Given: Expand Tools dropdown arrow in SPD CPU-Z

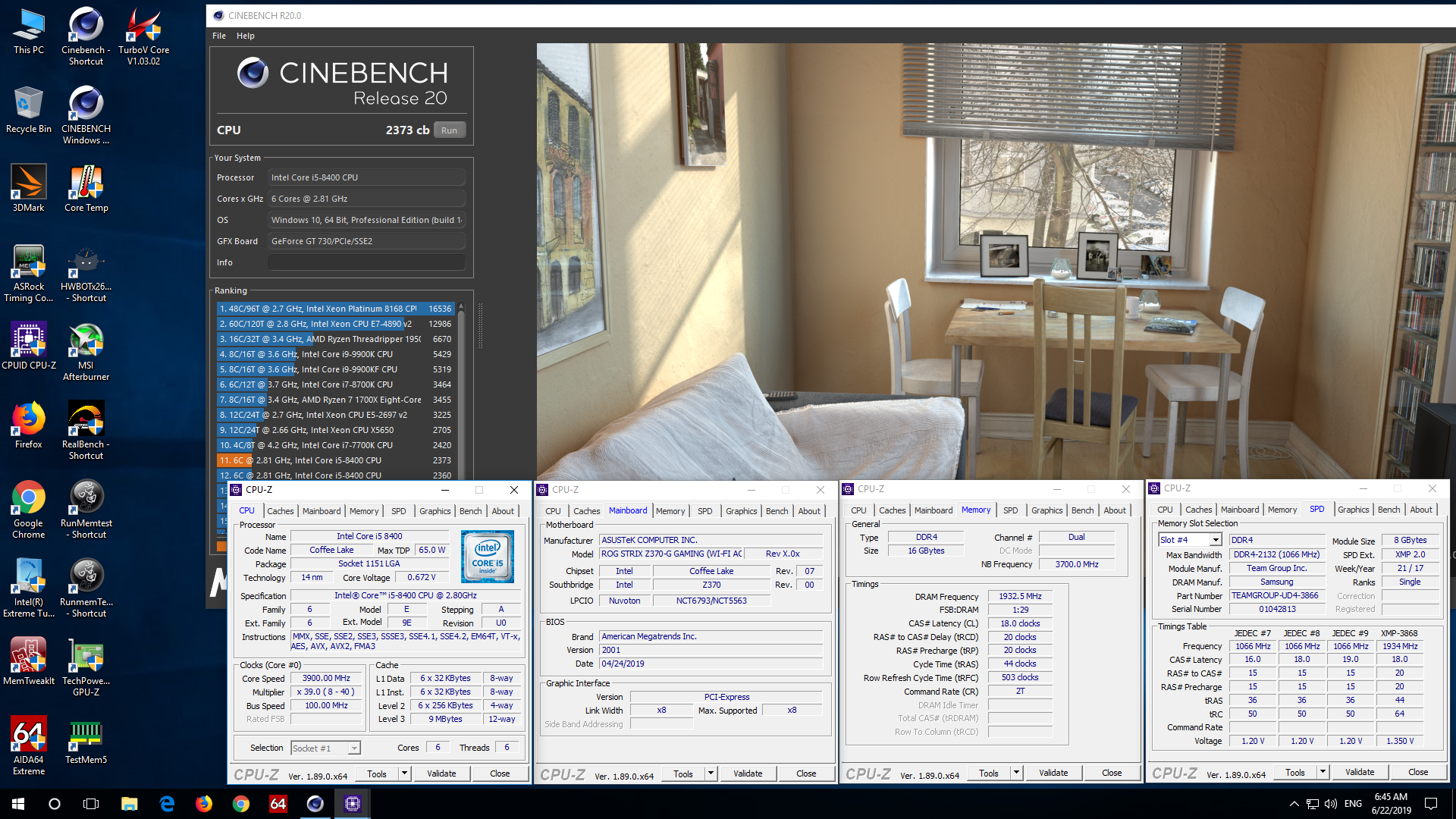Looking at the screenshot, I should [1323, 772].
